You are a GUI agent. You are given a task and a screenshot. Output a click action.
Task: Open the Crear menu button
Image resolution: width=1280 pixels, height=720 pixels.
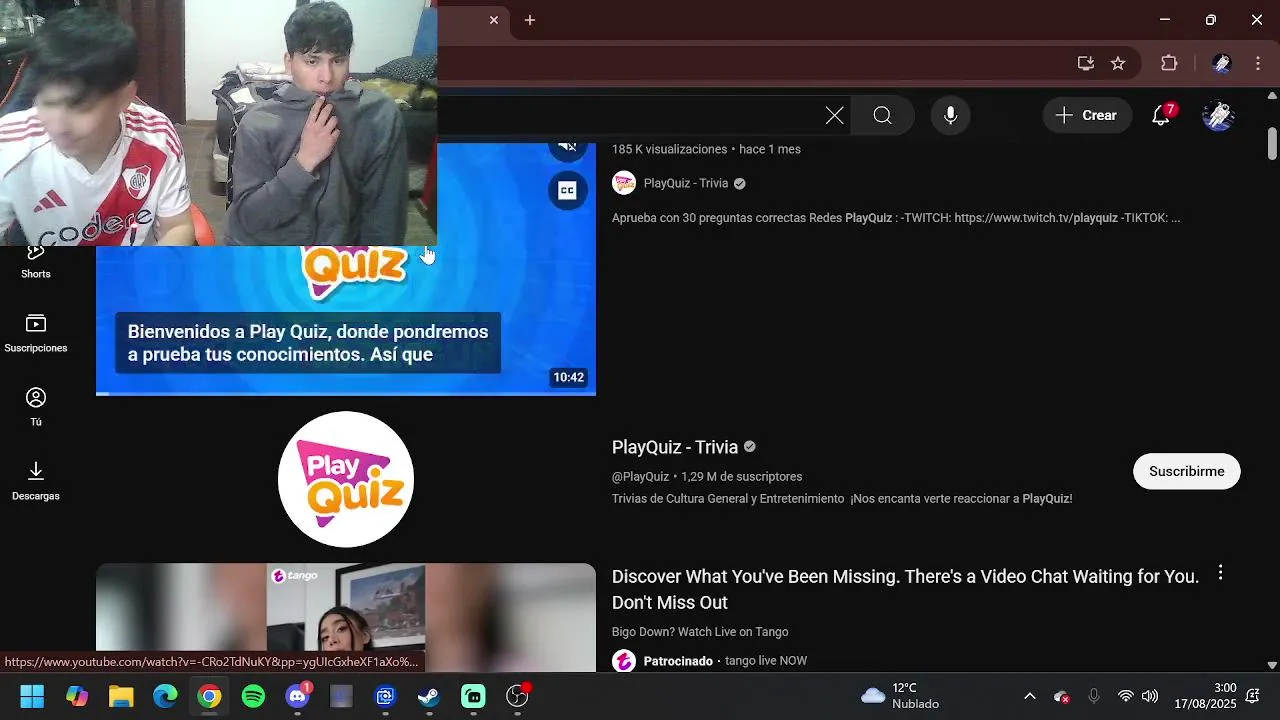(x=1087, y=115)
